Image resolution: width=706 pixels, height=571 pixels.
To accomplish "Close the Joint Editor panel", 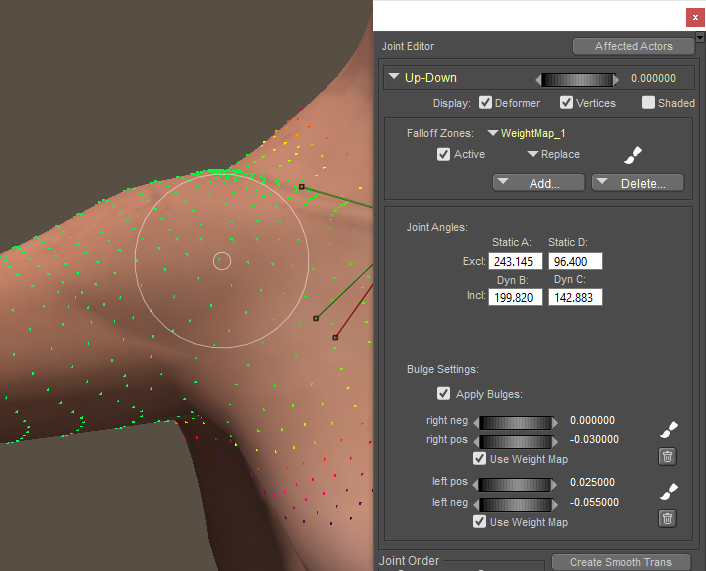I will click(695, 18).
